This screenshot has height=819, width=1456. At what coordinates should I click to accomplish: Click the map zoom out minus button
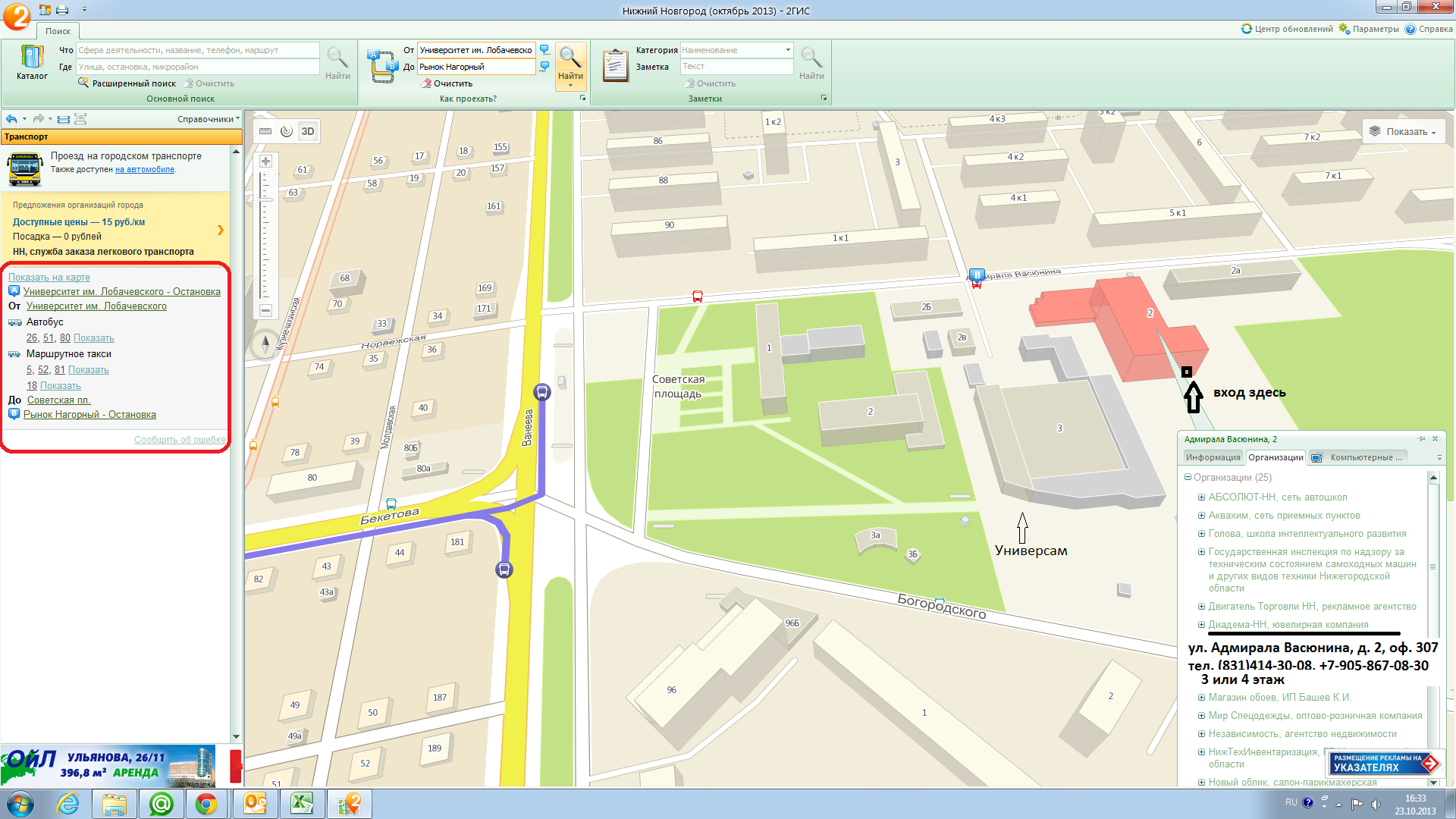click(x=265, y=310)
